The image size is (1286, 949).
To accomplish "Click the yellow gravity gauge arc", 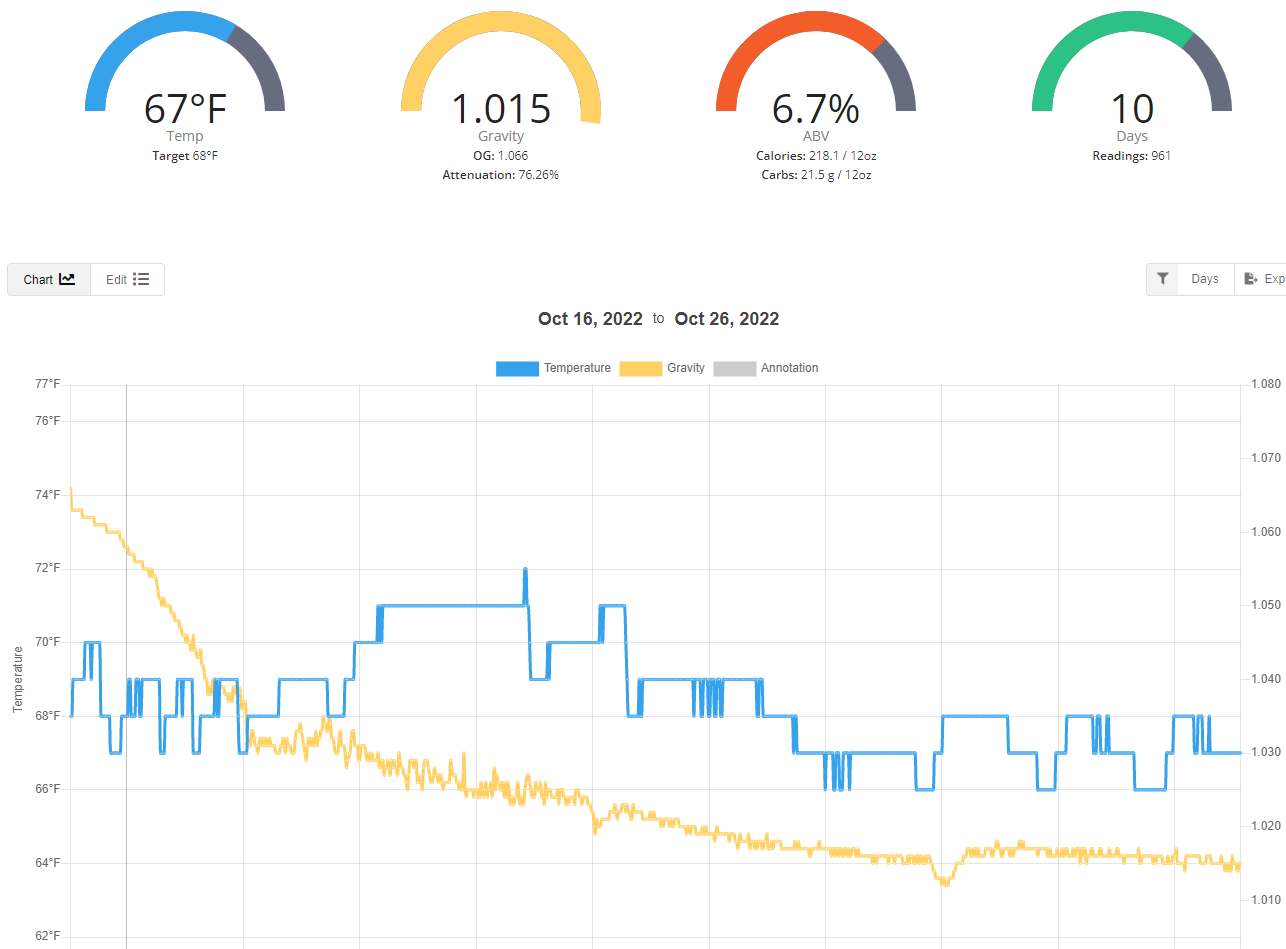I will point(501,21).
